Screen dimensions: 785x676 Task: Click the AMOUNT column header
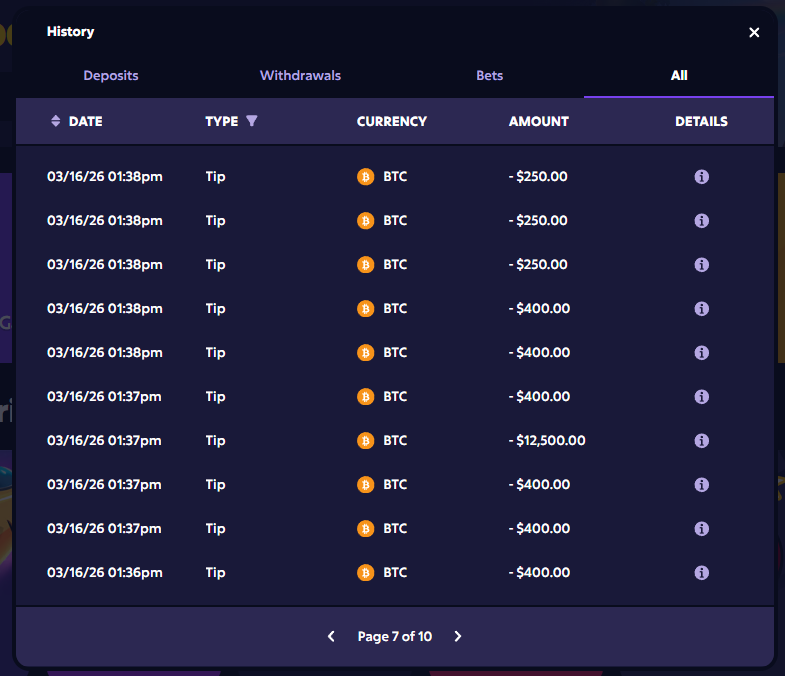coord(539,121)
